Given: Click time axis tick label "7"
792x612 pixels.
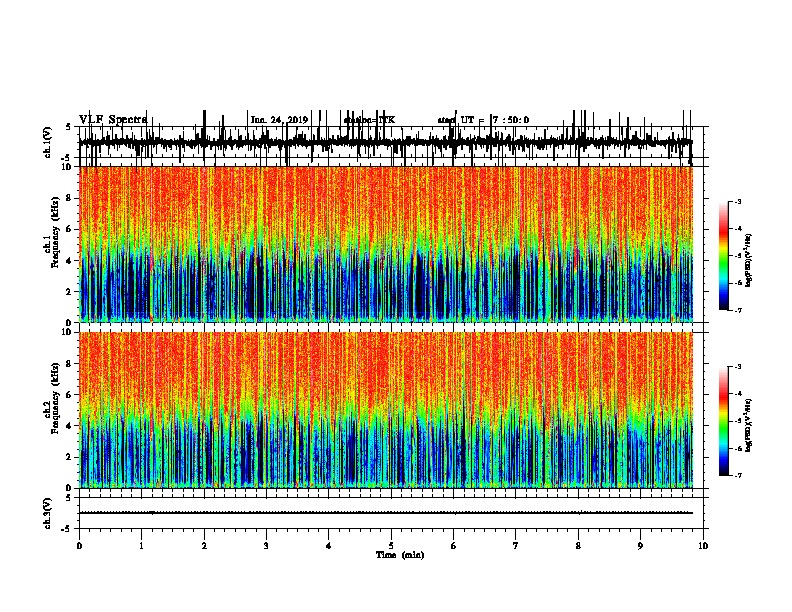Looking at the screenshot, I should (x=516, y=546).
